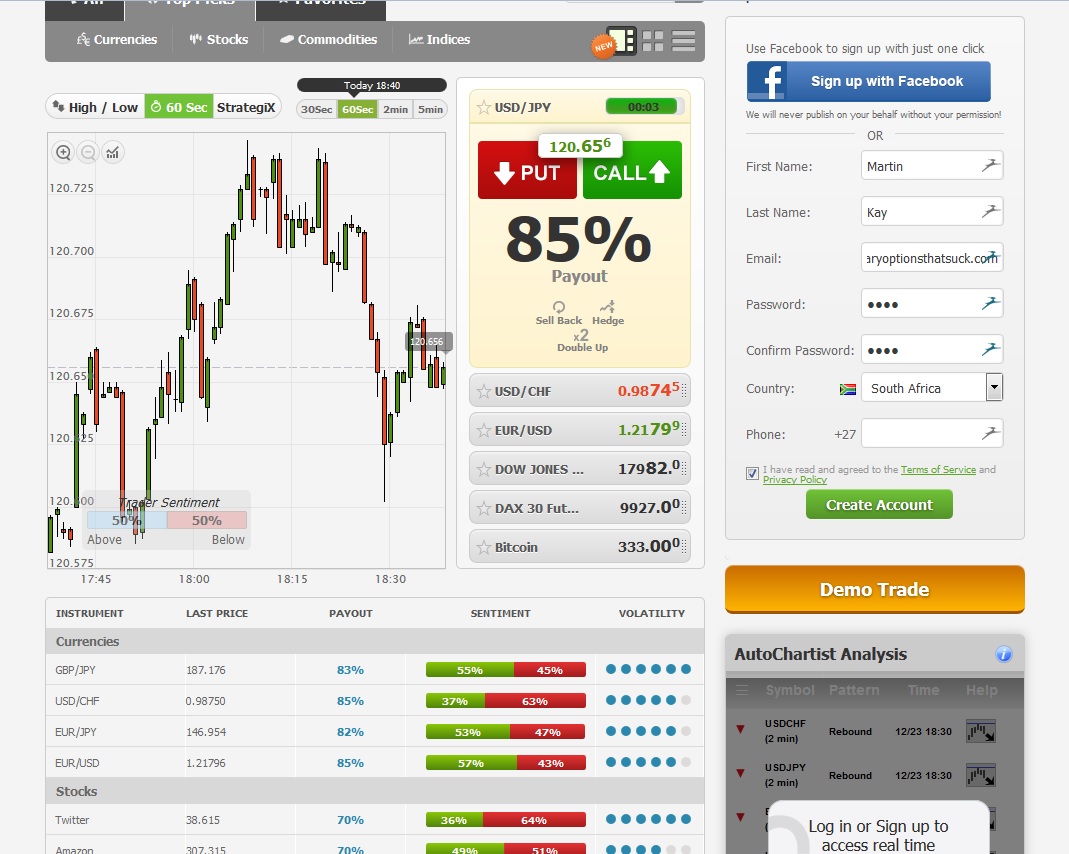Screen dimensions: 1069x854
Task: Favorite USD/JPY with the star
Action: [483, 108]
